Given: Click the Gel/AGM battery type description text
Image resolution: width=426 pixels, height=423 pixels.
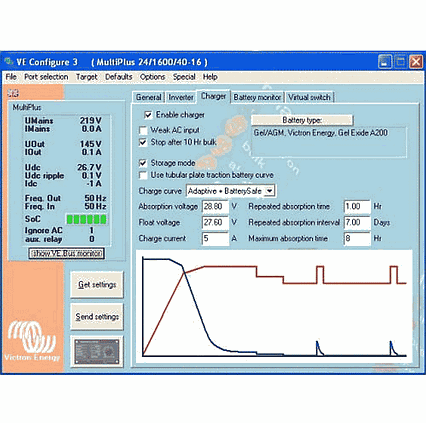Looking at the screenshot, I should (321, 133).
